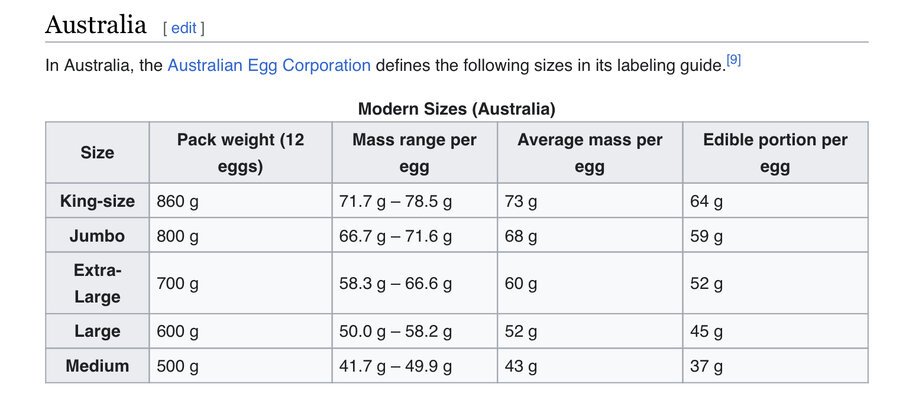Select the Large row label

[97, 331]
